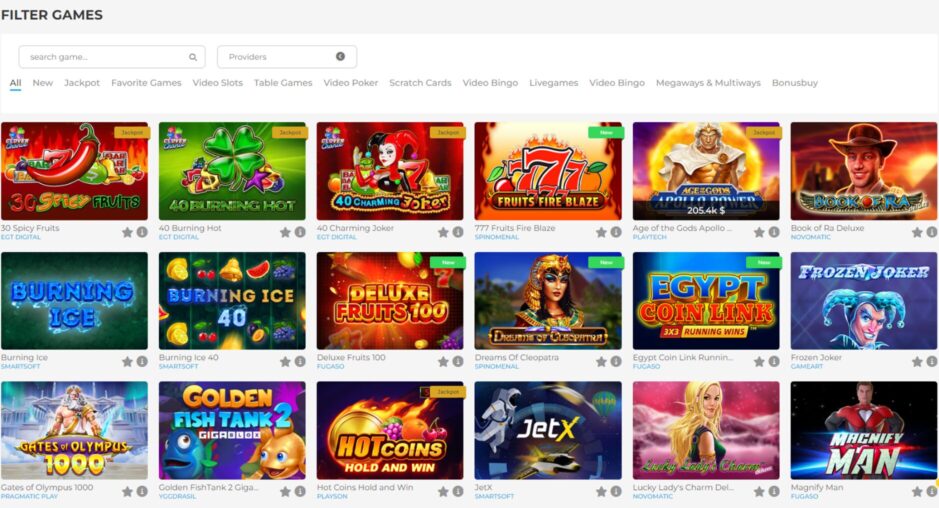
Task: Click the EGT DIGITAL provider link under 40 Charming Joker
Action: (336, 238)
